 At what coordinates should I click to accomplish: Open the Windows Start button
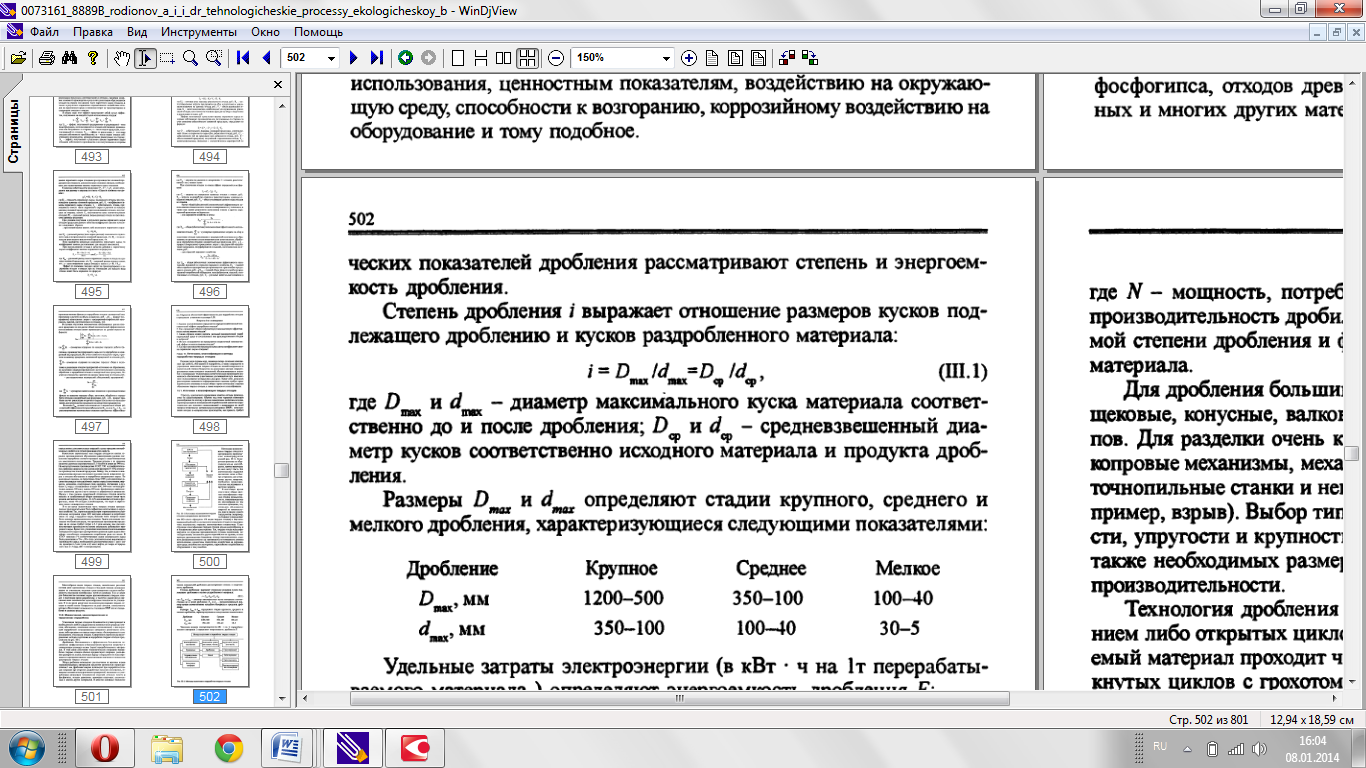[x=26, y=747]
